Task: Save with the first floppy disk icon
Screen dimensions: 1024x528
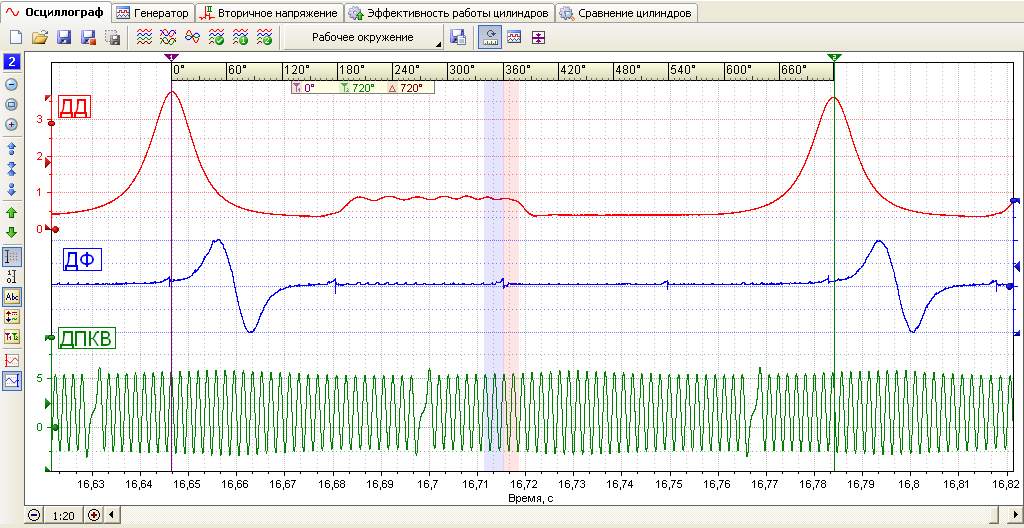Action: coord(64,37)
